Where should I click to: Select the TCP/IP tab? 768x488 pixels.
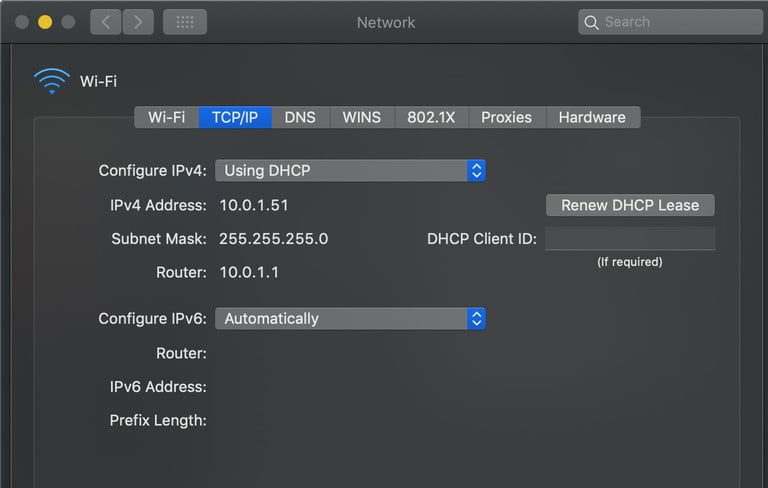(x=235, y=117)
